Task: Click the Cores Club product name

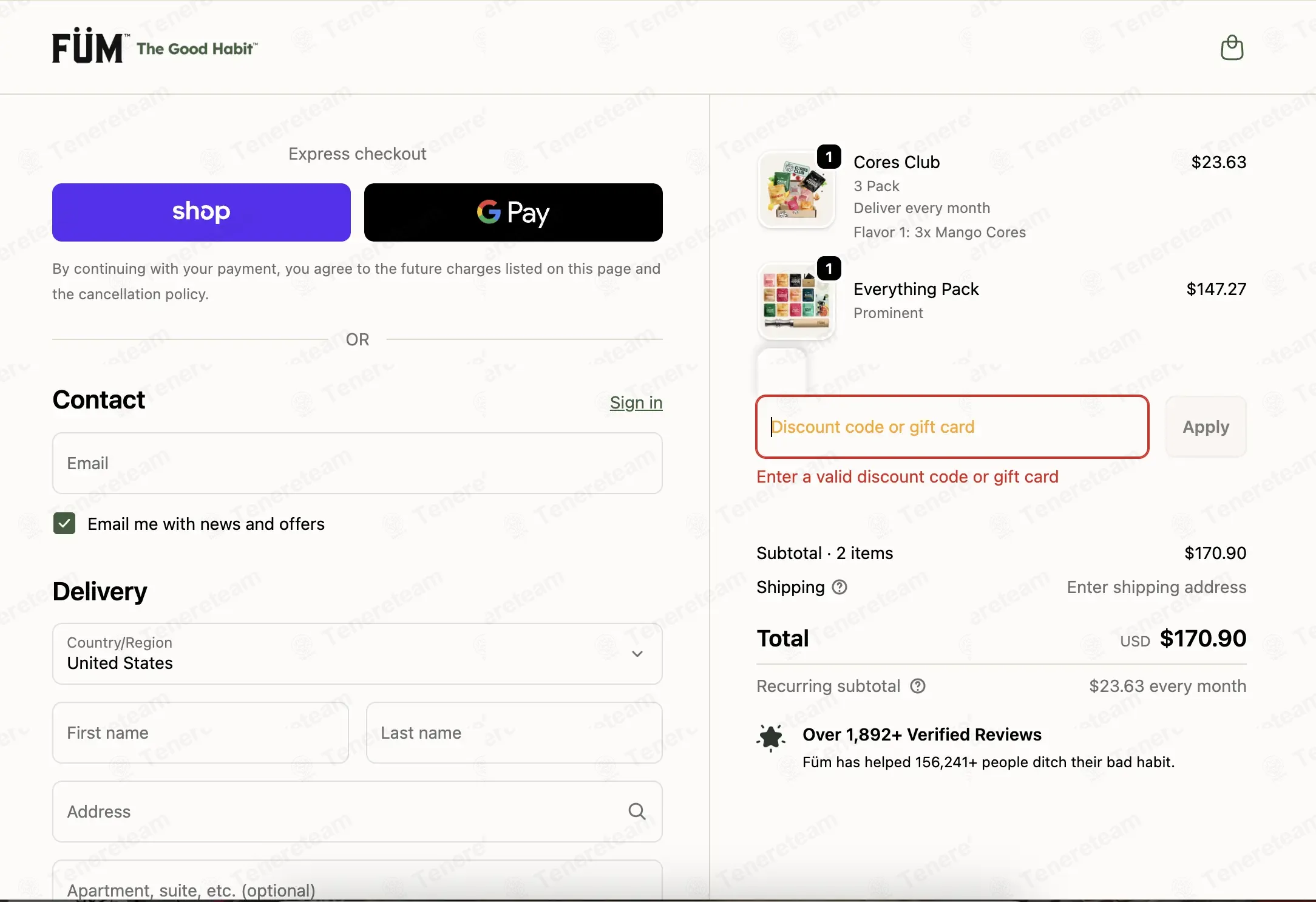Action: (x=897, y=162)
